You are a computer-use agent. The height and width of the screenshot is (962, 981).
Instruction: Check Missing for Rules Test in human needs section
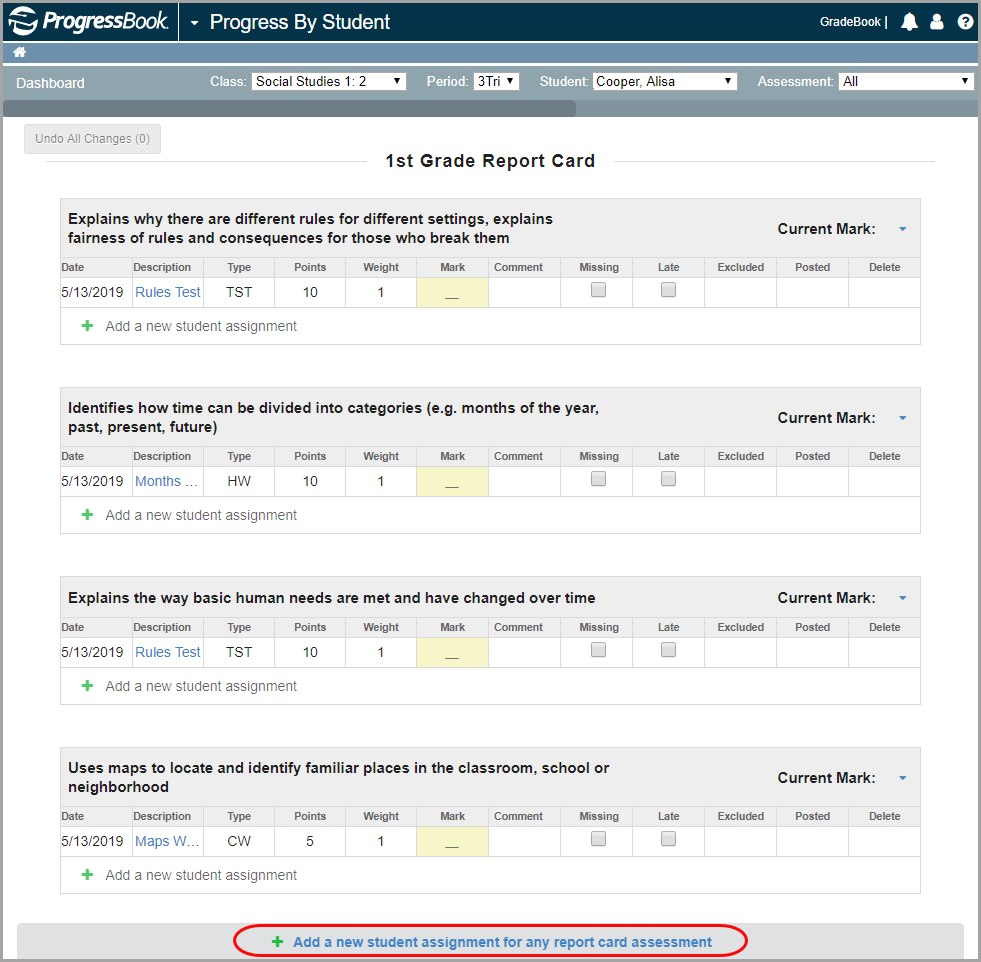(x=599, y=650)
